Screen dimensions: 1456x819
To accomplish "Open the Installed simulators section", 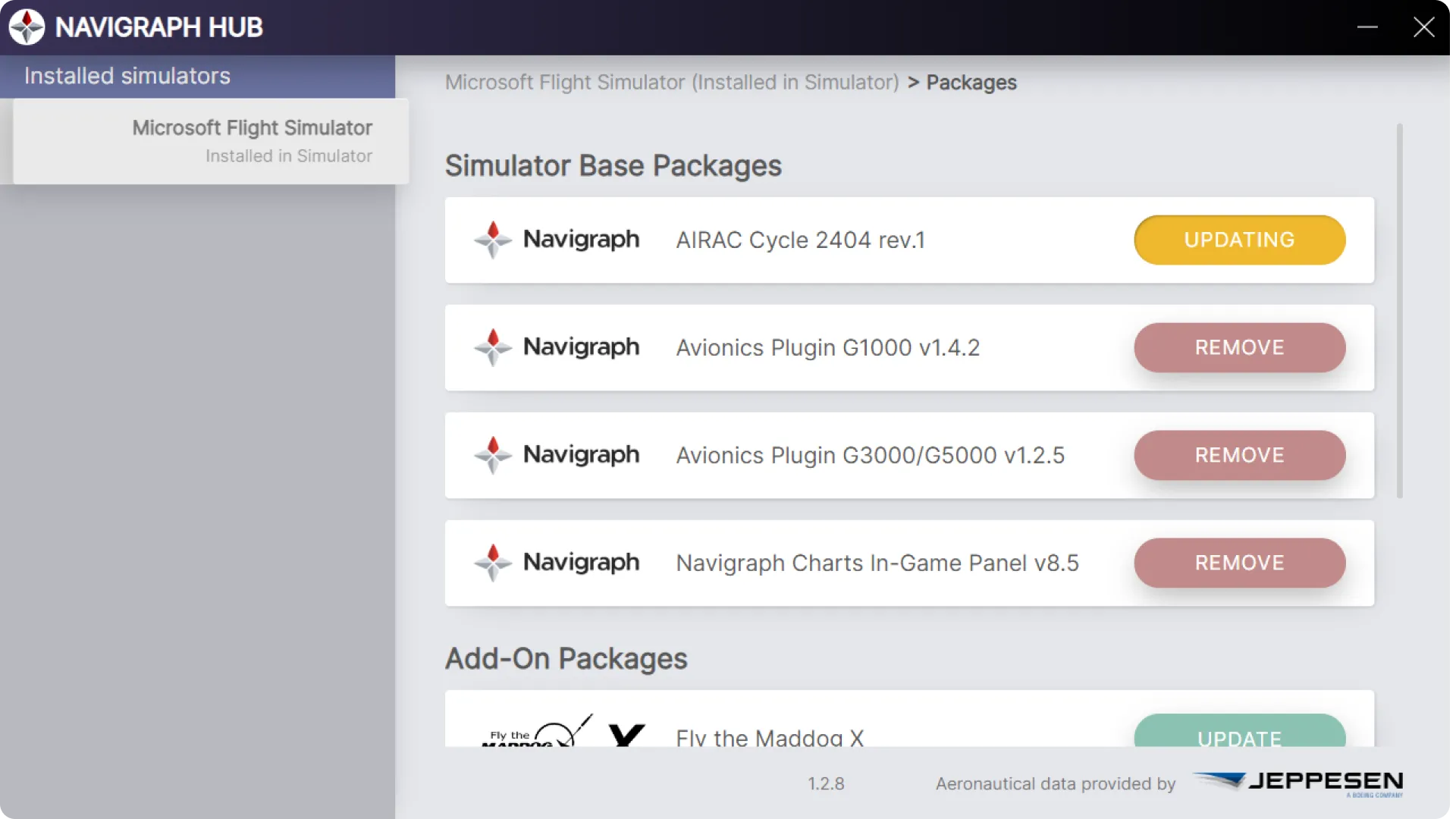I will coord(126,75).
